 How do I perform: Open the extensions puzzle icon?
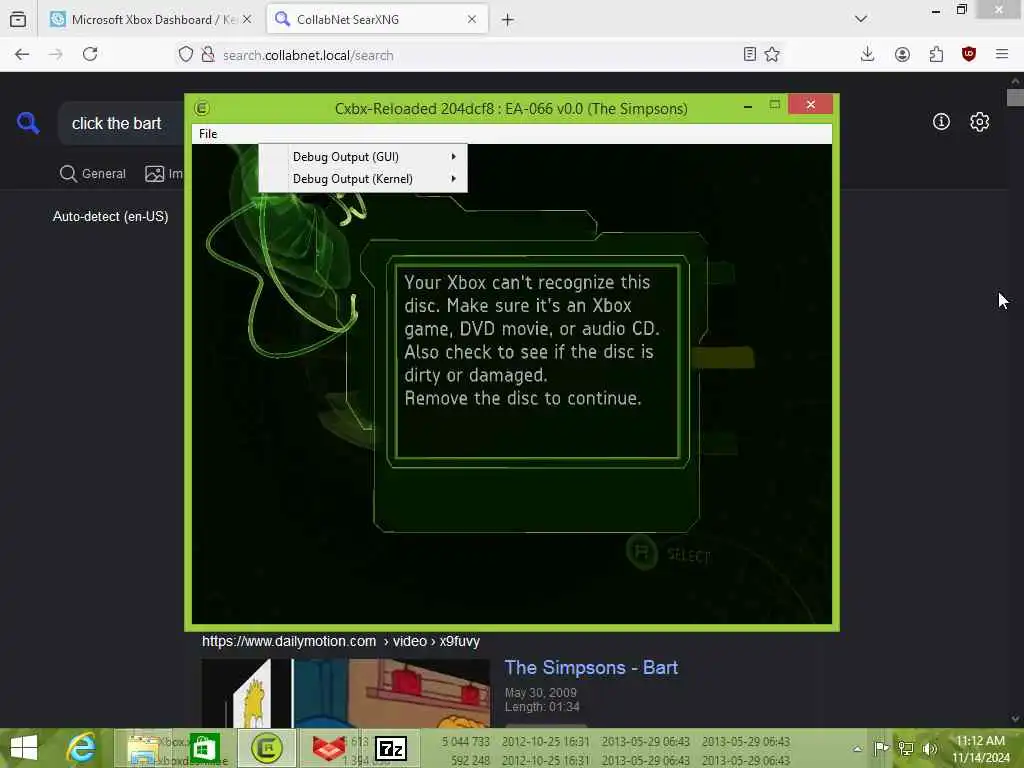(936, 55)
